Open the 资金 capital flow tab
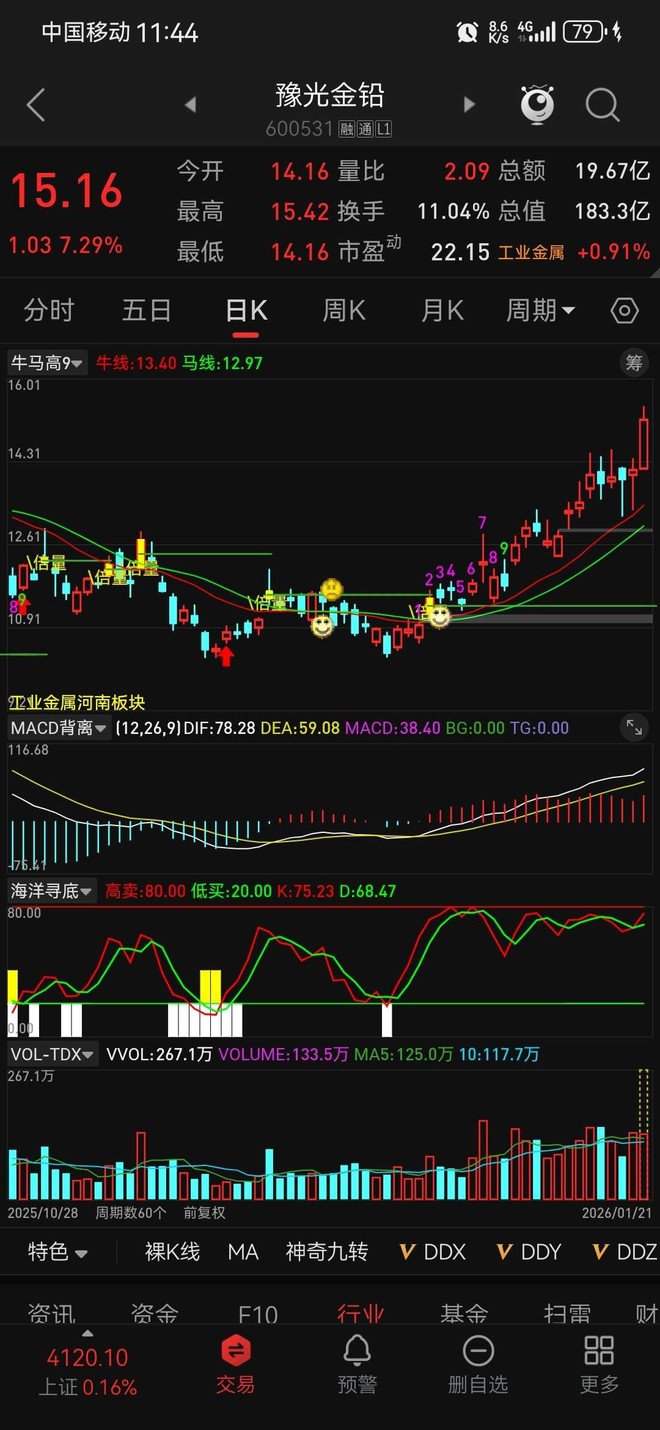 (x=154, y=1313)
